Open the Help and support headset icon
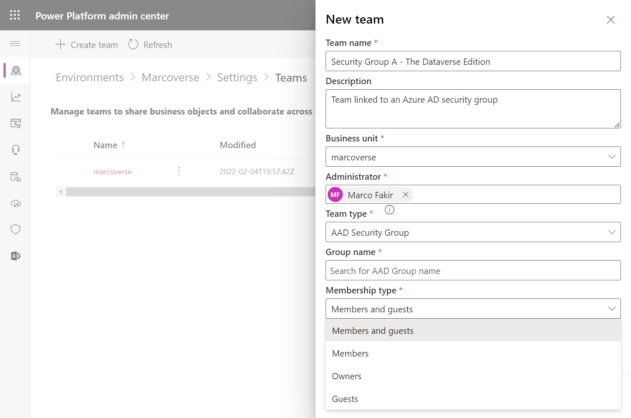631x418 pixels. (16, 150)
